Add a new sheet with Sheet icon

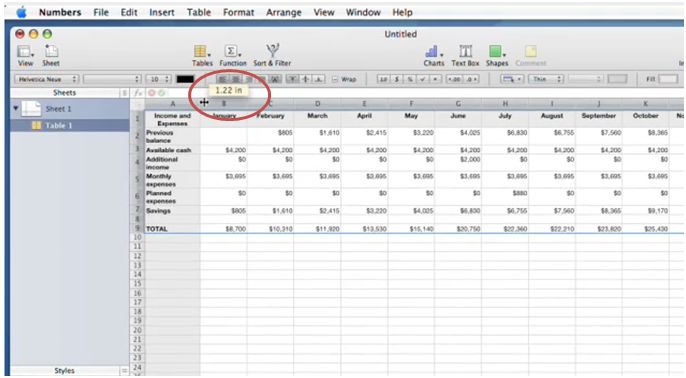pyautogui.click(x=51, y=52)
